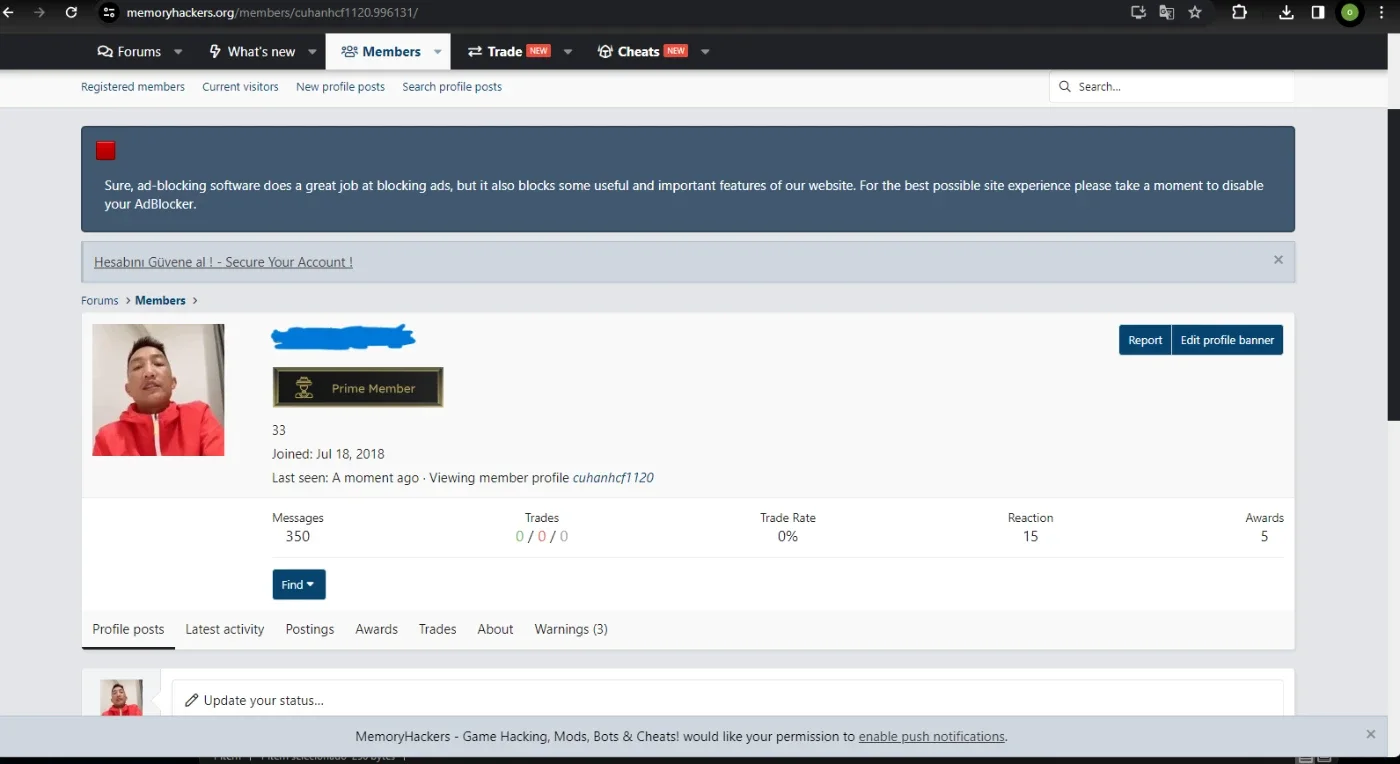The image size is (1400, 764).
Task: Click the Reaction count 15
Action: pyautogui.click(x=1030, y=536)
